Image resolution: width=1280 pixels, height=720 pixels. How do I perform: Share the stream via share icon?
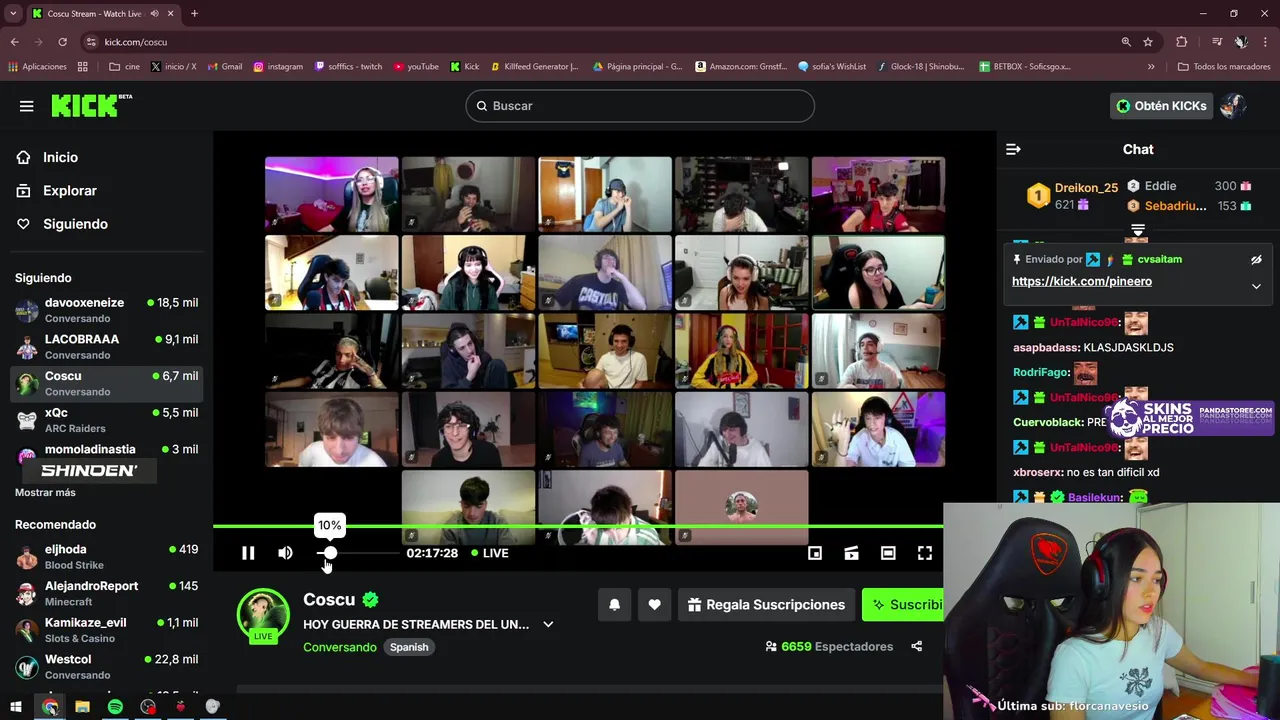click(916, 647)
